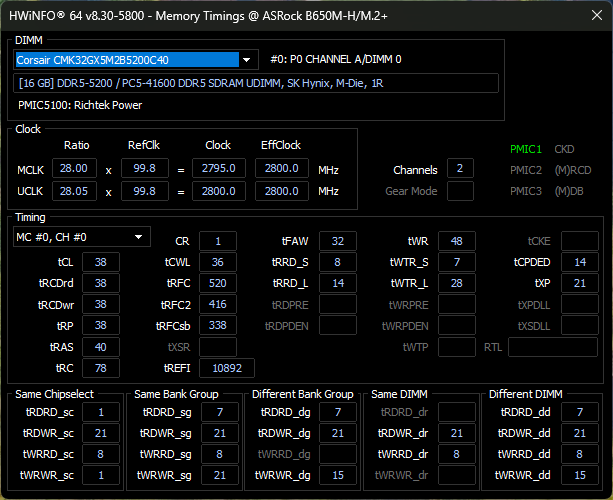Click the tRFCsb value 338
This screenshot has height=500, width=613.
click(218, 325)
